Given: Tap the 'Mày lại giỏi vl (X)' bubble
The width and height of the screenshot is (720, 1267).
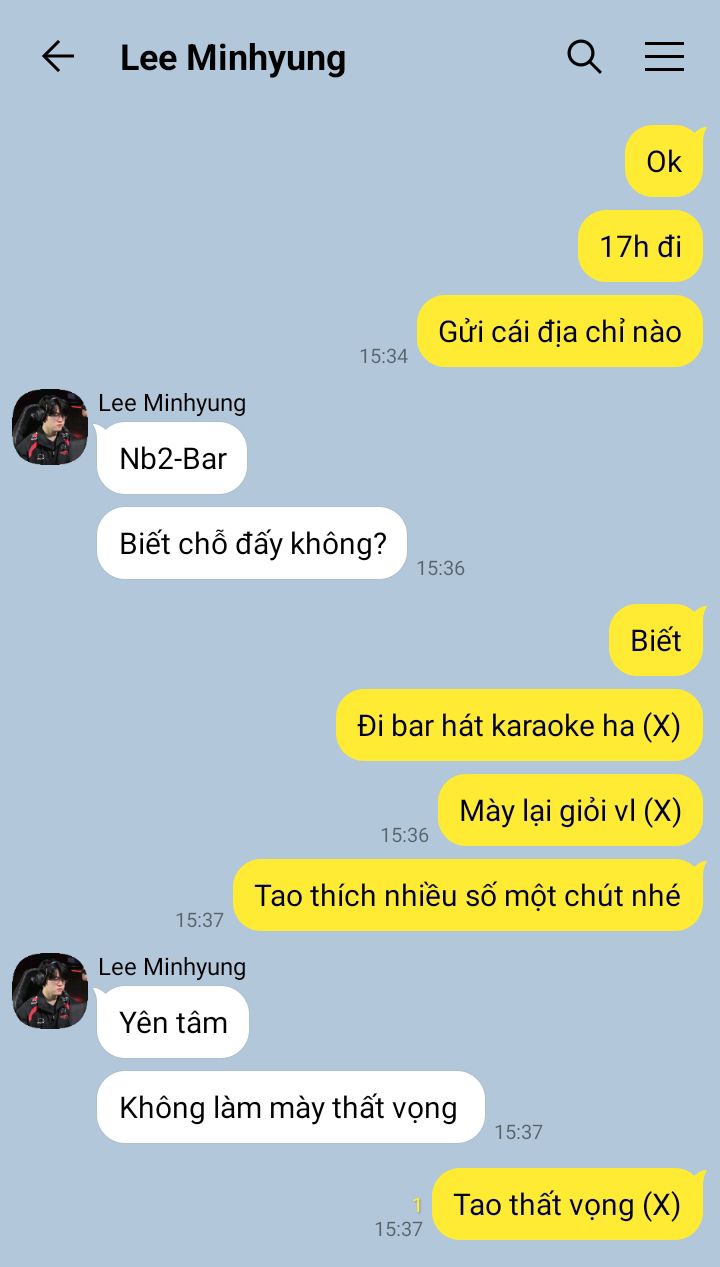Looking at the screenshot, I should pos(570,810).
